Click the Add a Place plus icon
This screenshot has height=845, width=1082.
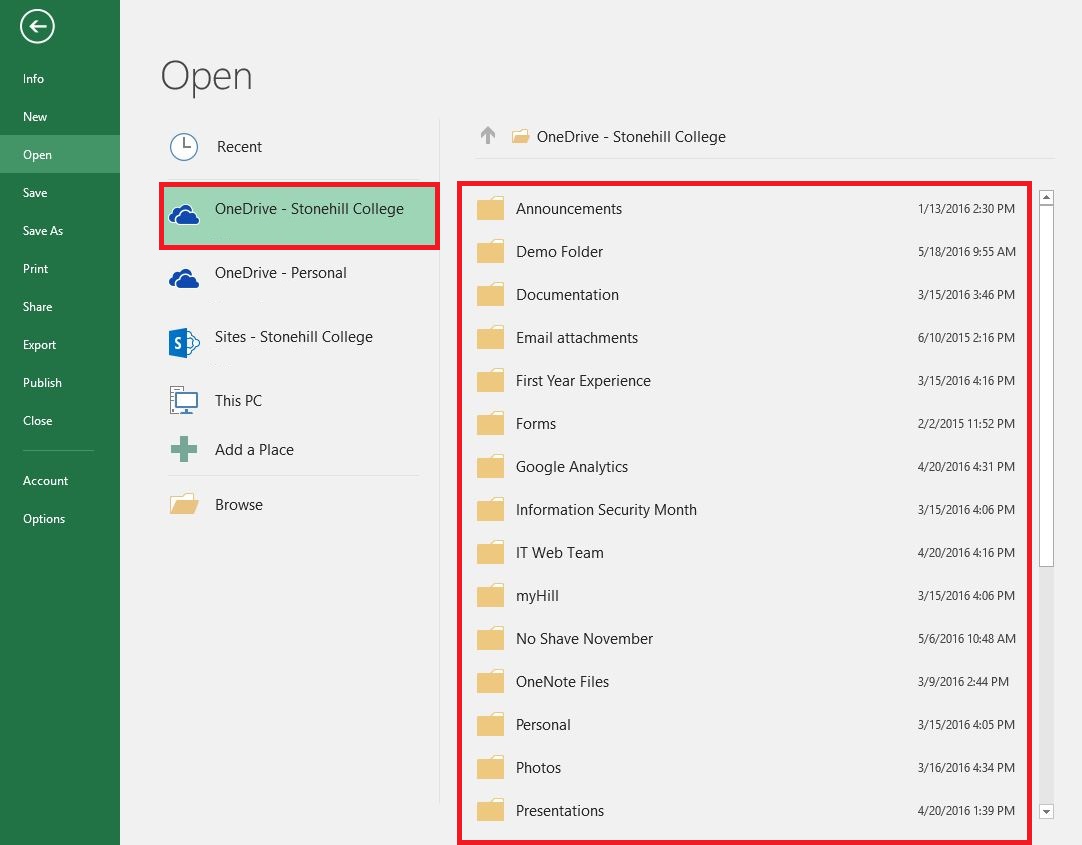click(x=184, y=449)
